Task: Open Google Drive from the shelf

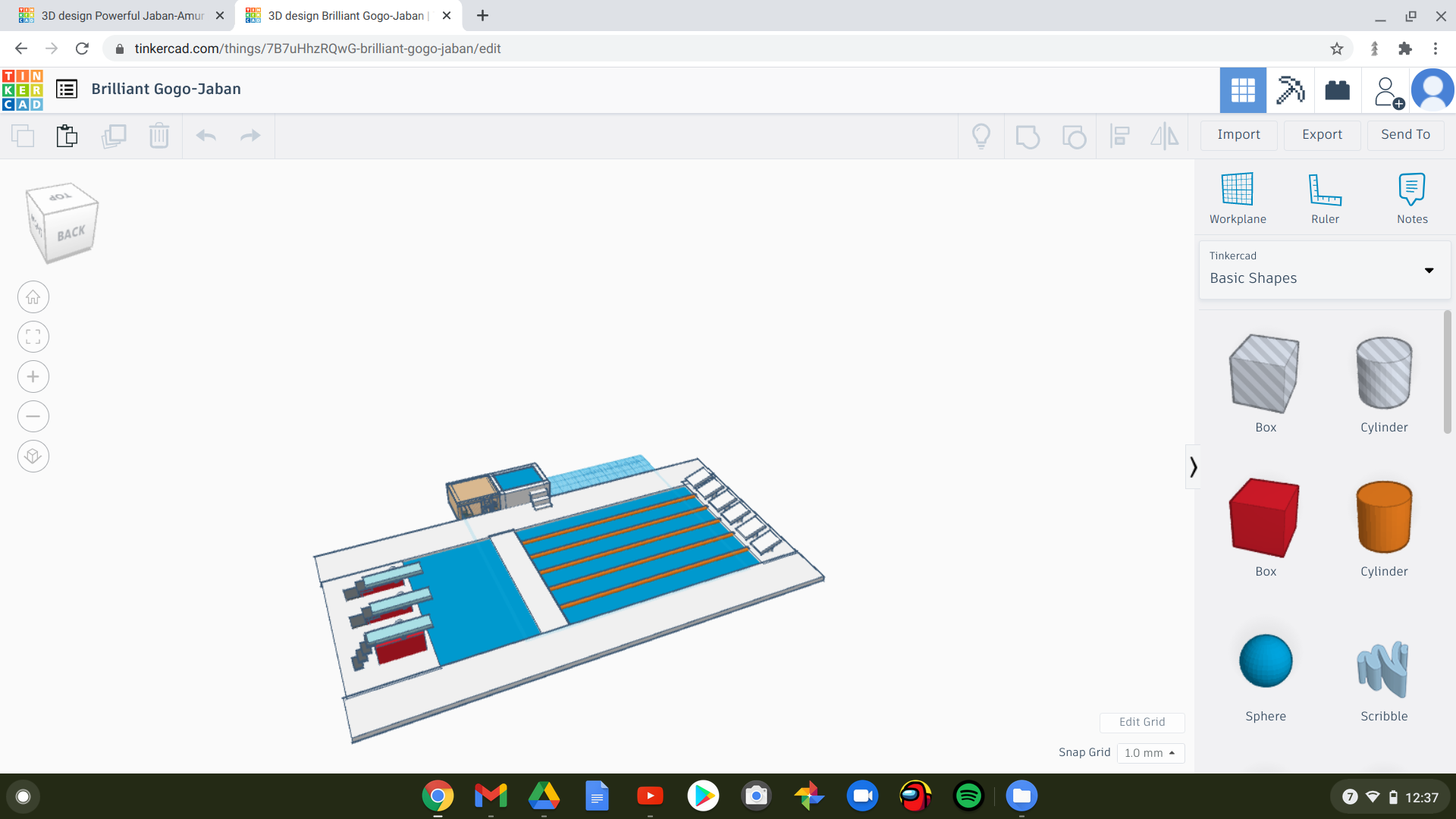Action: point(544,795)
